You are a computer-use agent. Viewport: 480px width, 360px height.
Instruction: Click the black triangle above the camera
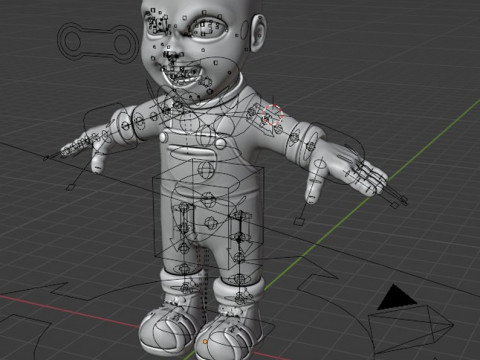396,297
